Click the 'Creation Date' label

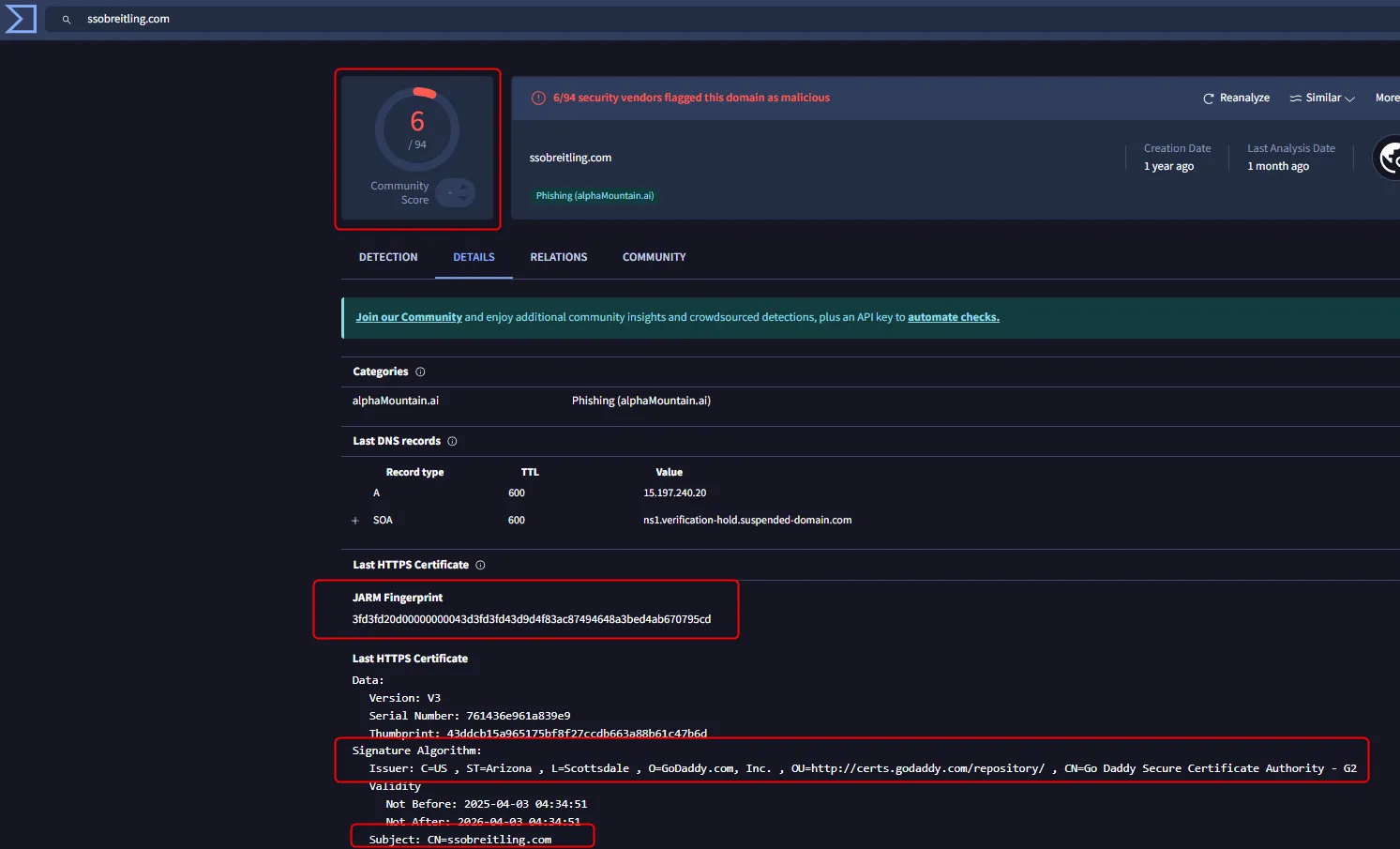pos(1177,148)
